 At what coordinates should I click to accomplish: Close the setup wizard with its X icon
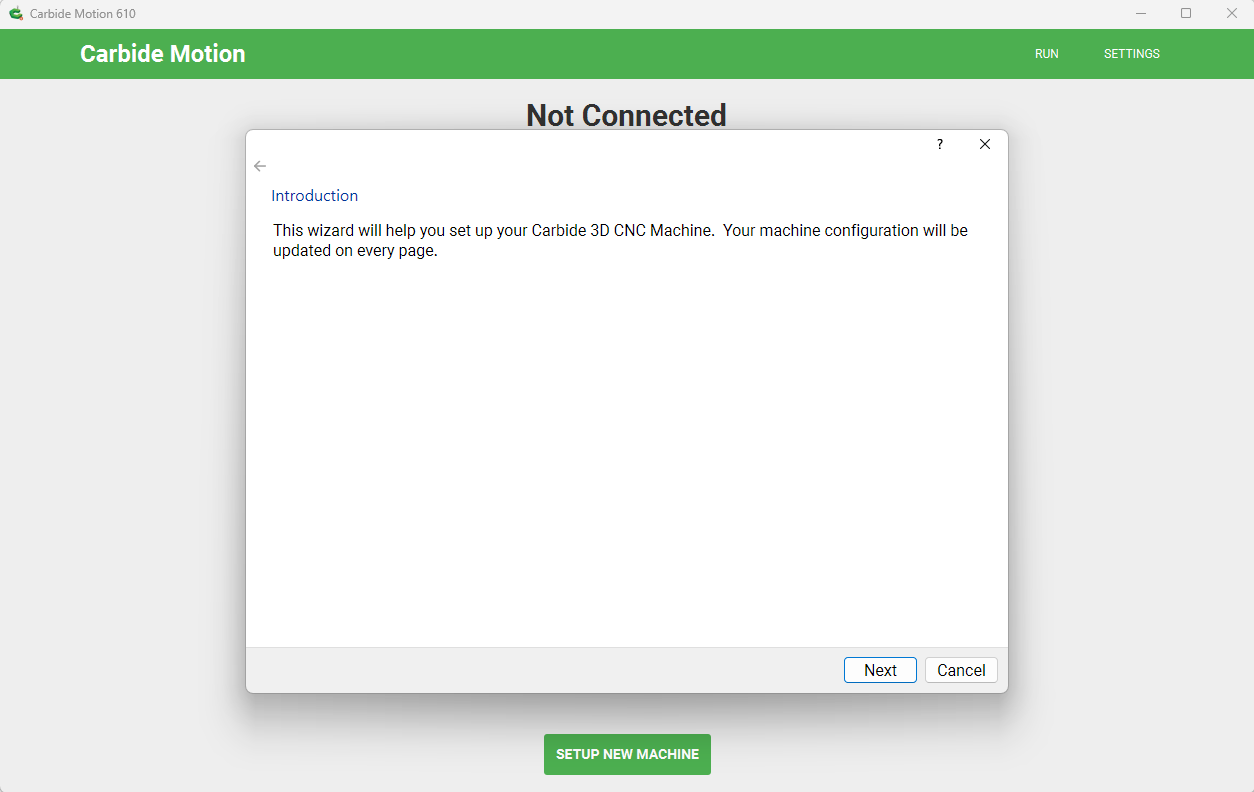(985, 144)
